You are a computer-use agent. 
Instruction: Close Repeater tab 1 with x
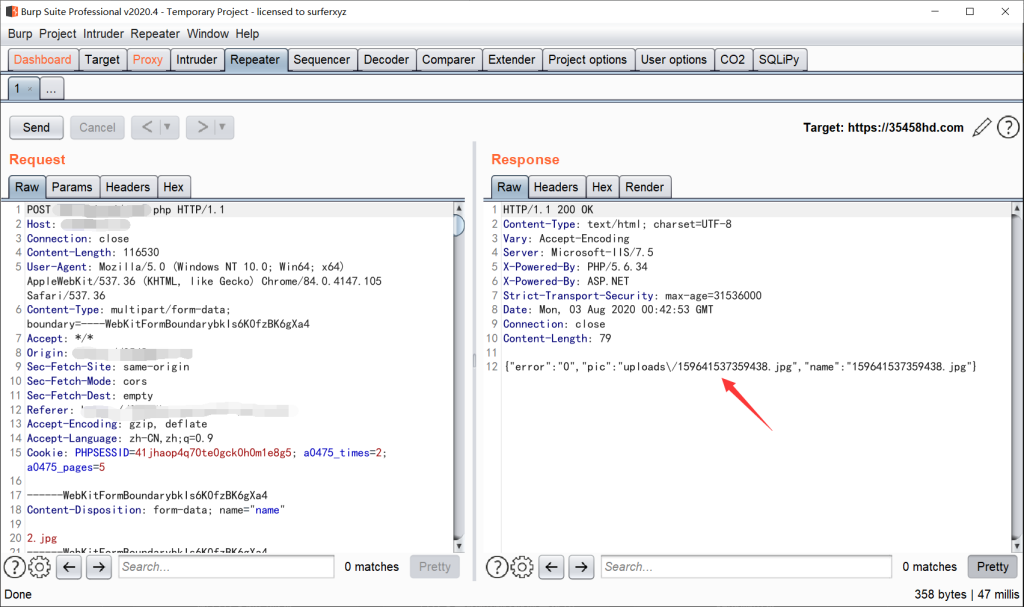coord(30,90)
